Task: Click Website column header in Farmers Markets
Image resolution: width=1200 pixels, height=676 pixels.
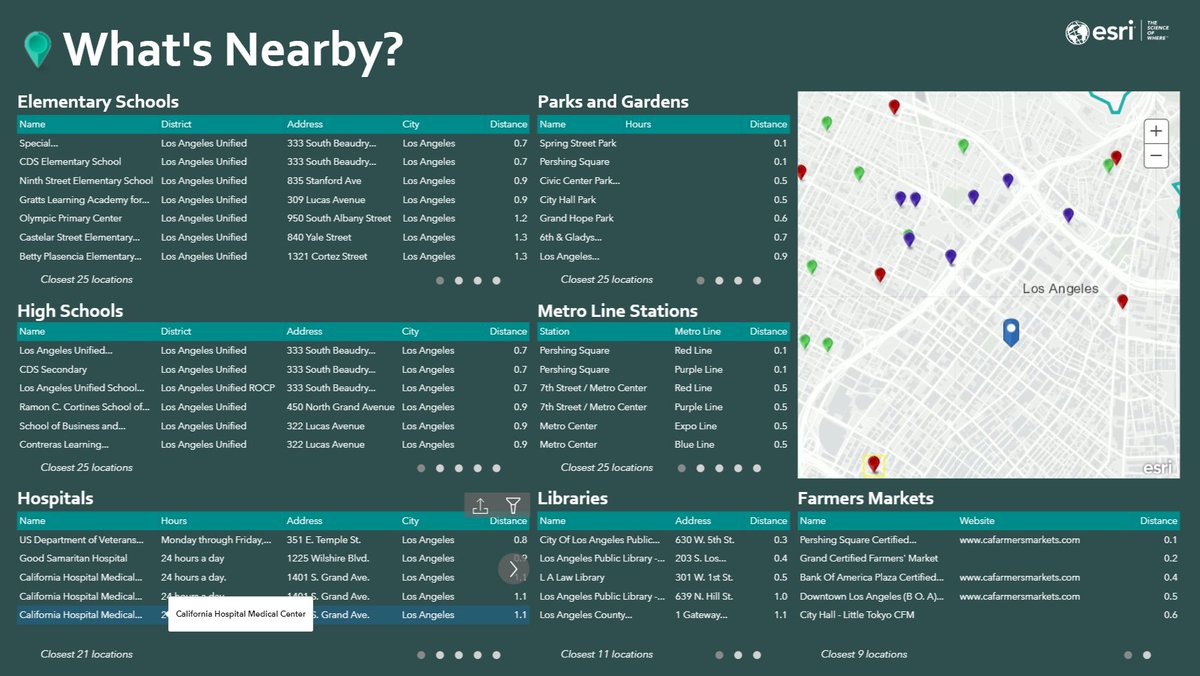Action: point(977,521)
